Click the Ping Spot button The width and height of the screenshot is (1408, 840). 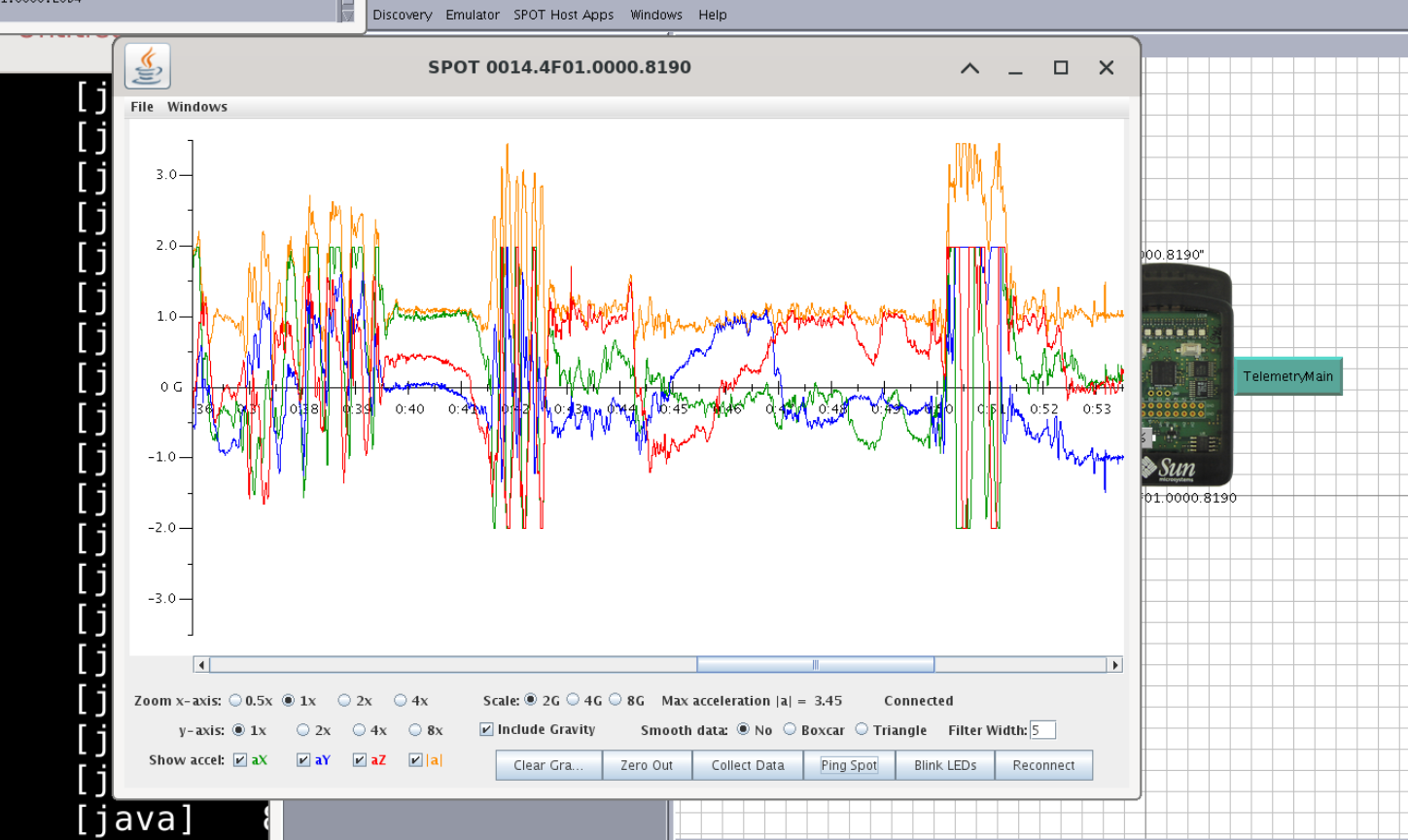849,765
